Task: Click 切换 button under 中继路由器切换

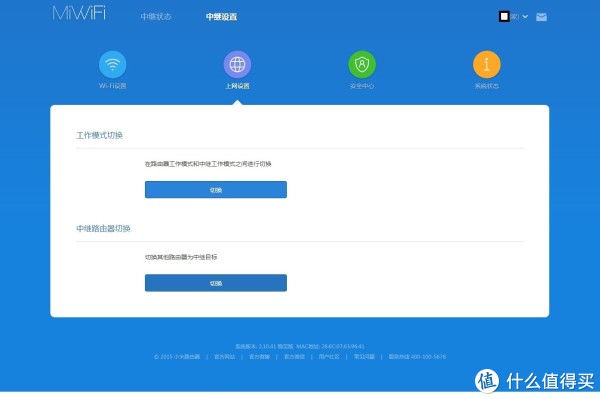Action: tap(216, 283)
